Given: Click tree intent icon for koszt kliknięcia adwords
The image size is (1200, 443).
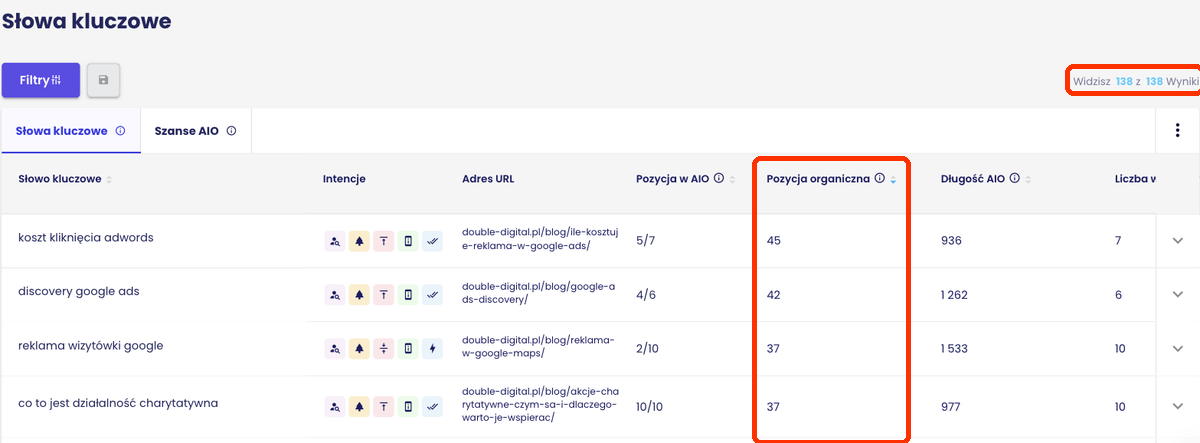Looking at the screenshot, I should tap(359, 240).
